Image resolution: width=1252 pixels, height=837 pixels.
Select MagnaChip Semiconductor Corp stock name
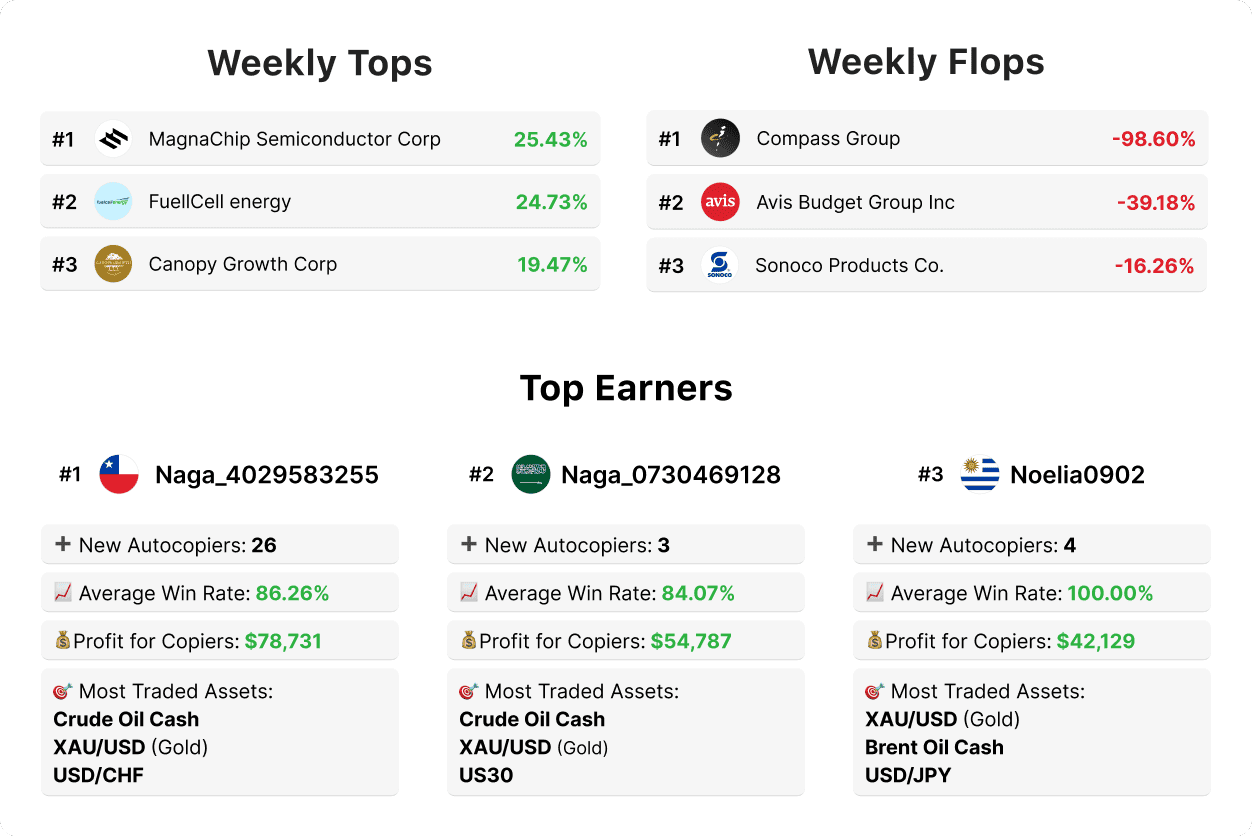(x=294, y=139)
